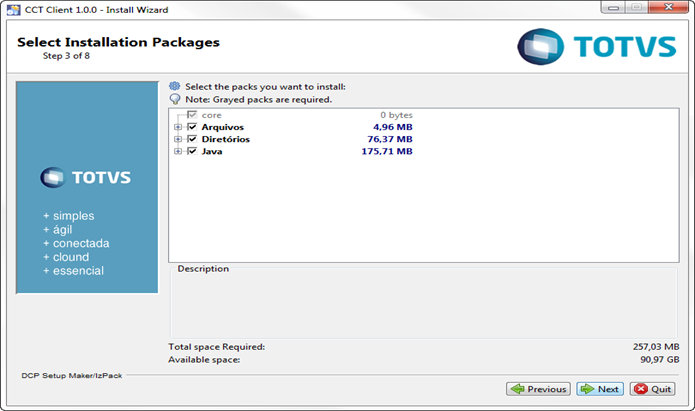Viewport: 695px width, 411px height.
Task: Click the TOTVS logo in the header
Action: (x=597, y=47)
